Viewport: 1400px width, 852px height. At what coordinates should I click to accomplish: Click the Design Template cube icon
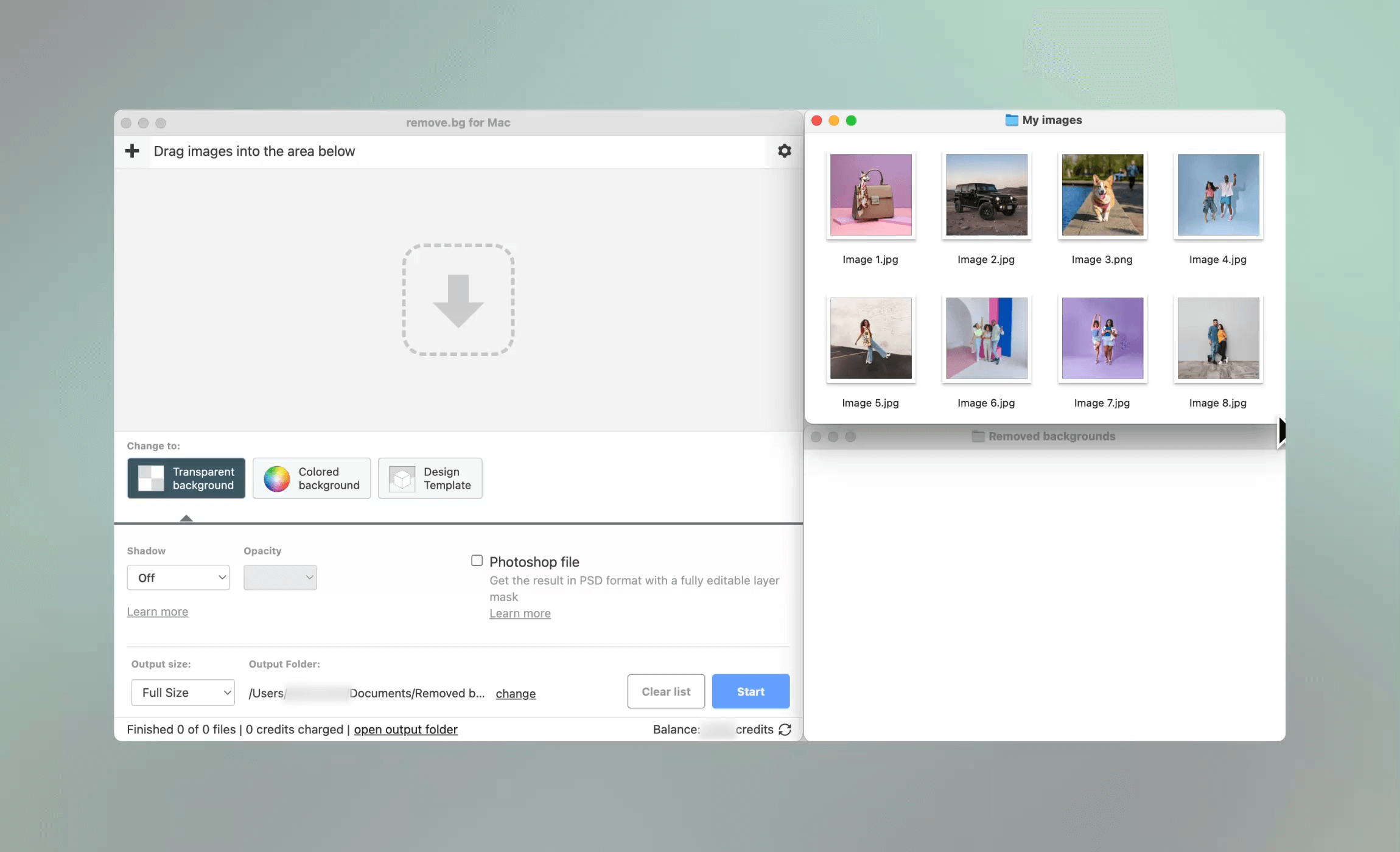click(x=402, y=479)
